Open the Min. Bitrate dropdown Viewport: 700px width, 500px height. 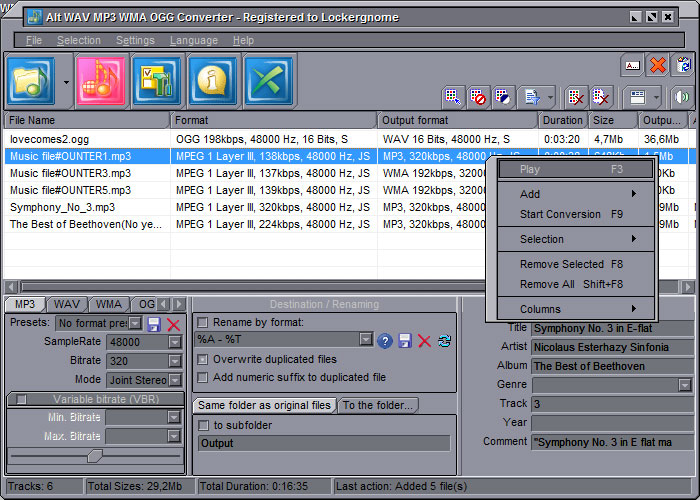(174, 417)
